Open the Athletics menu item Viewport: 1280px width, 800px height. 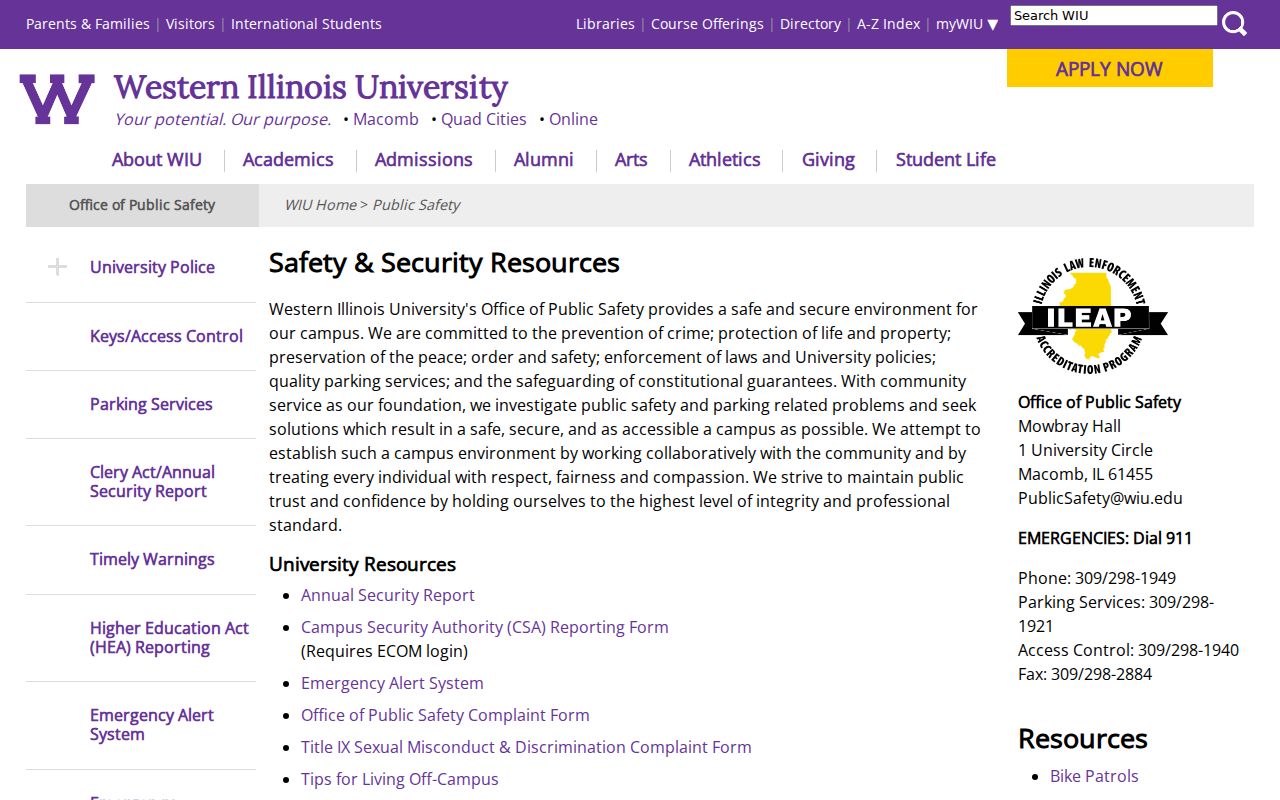click(724, 160)
